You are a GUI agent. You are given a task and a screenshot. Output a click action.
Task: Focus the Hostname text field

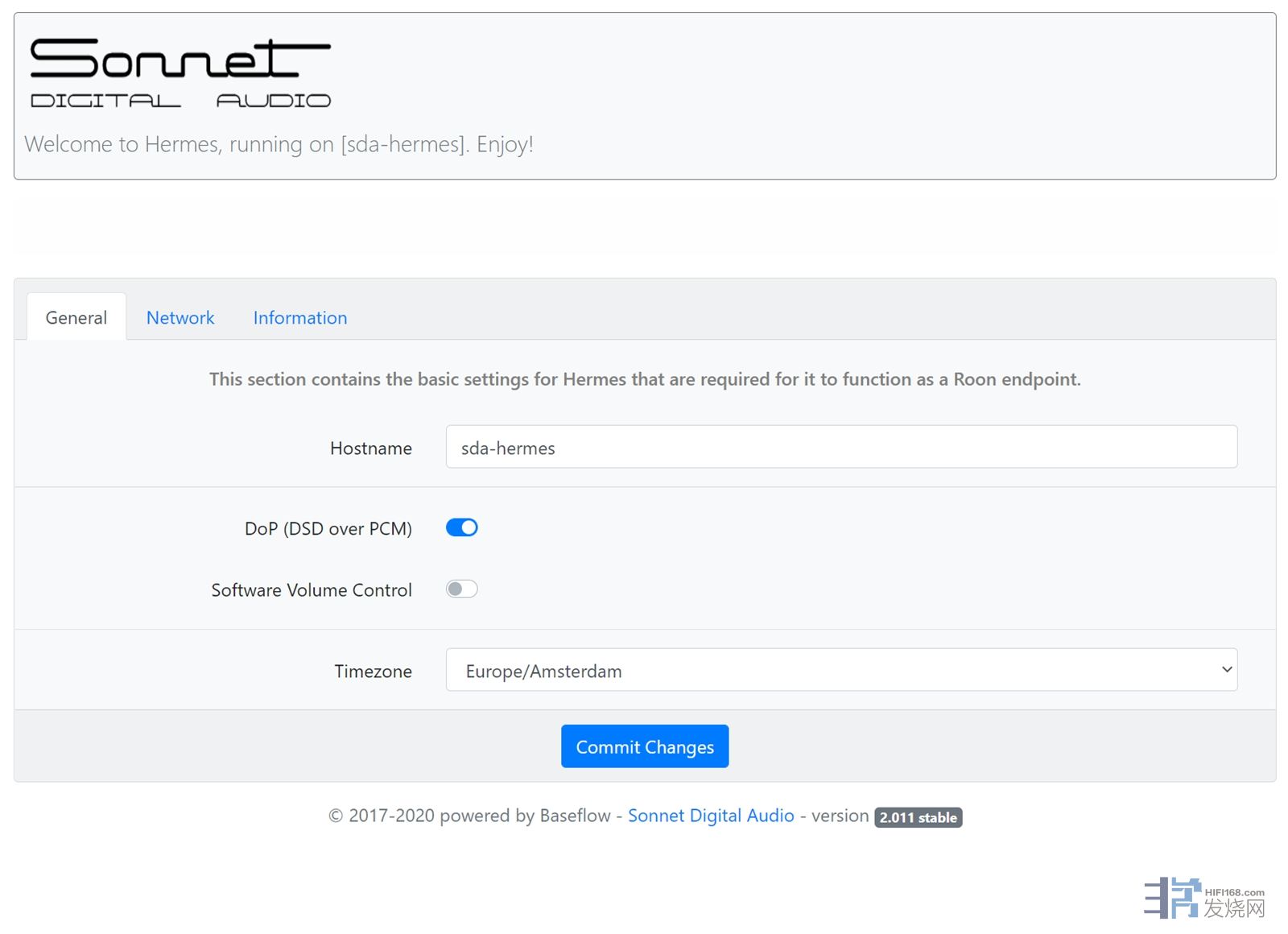click(x=840, y=448)
